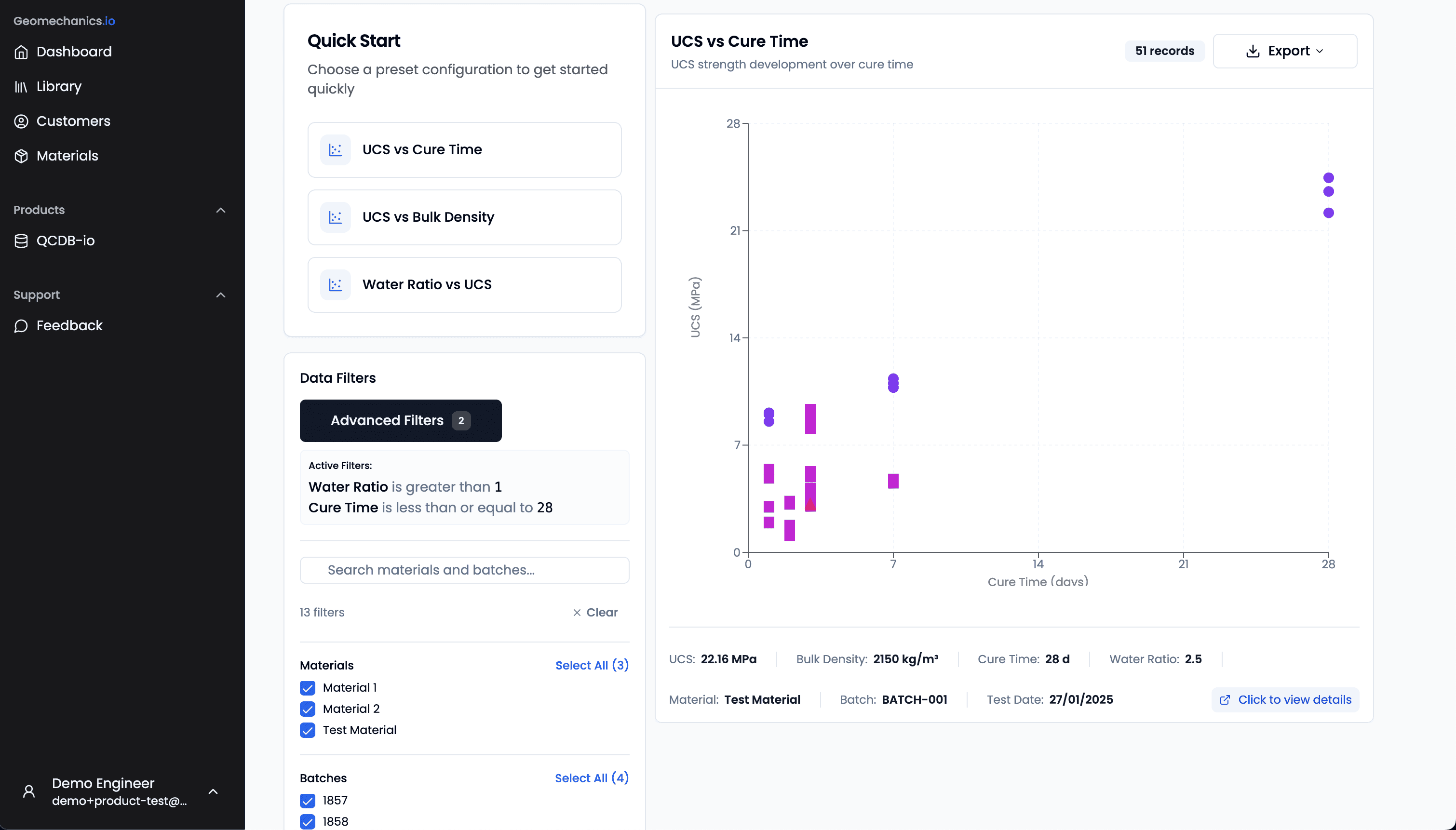Open the Library section via its icon
This screenshot has width=1456, height=830.
point(21,87)
